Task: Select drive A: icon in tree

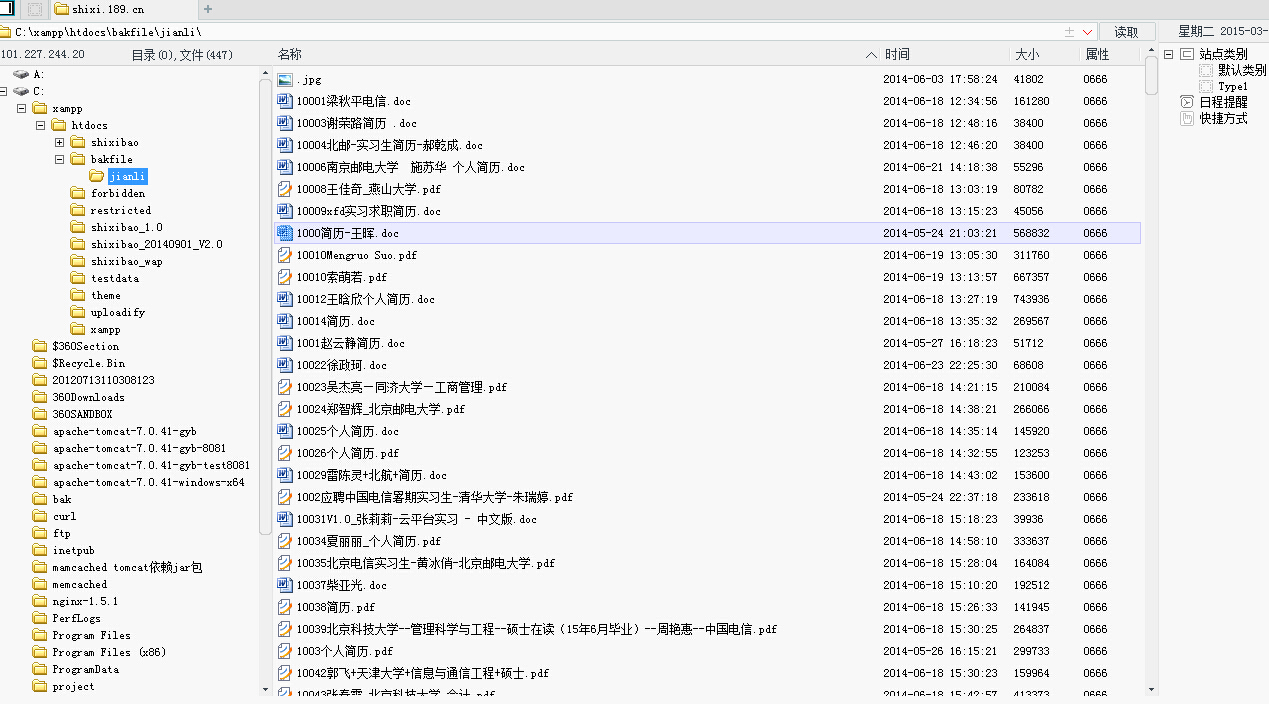Action: [x=21, y=74]
